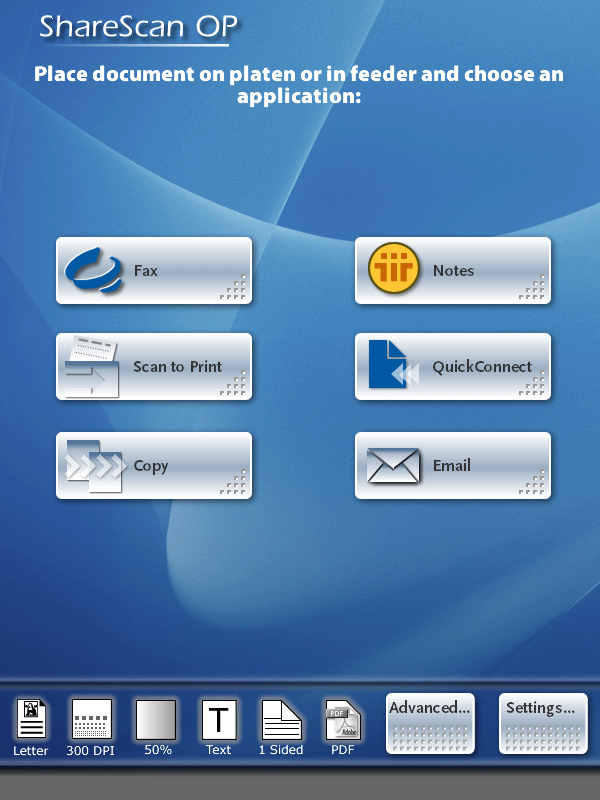Open the Settings... button
The height and width of the screenshot is (800, 600).
click(x=543, y=723)
